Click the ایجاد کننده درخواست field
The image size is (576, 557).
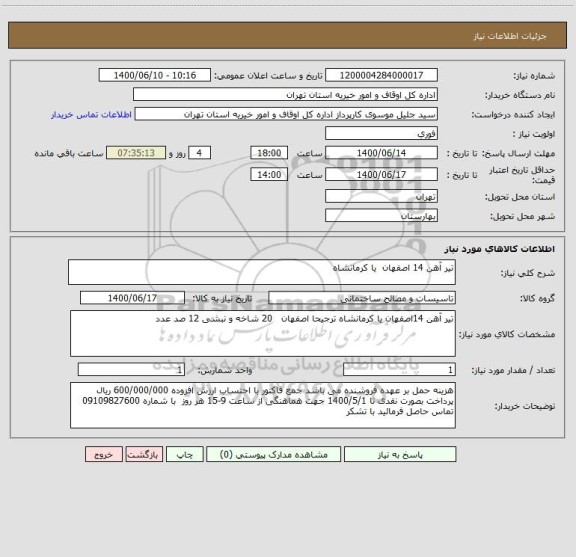click(x=286, y=114)
